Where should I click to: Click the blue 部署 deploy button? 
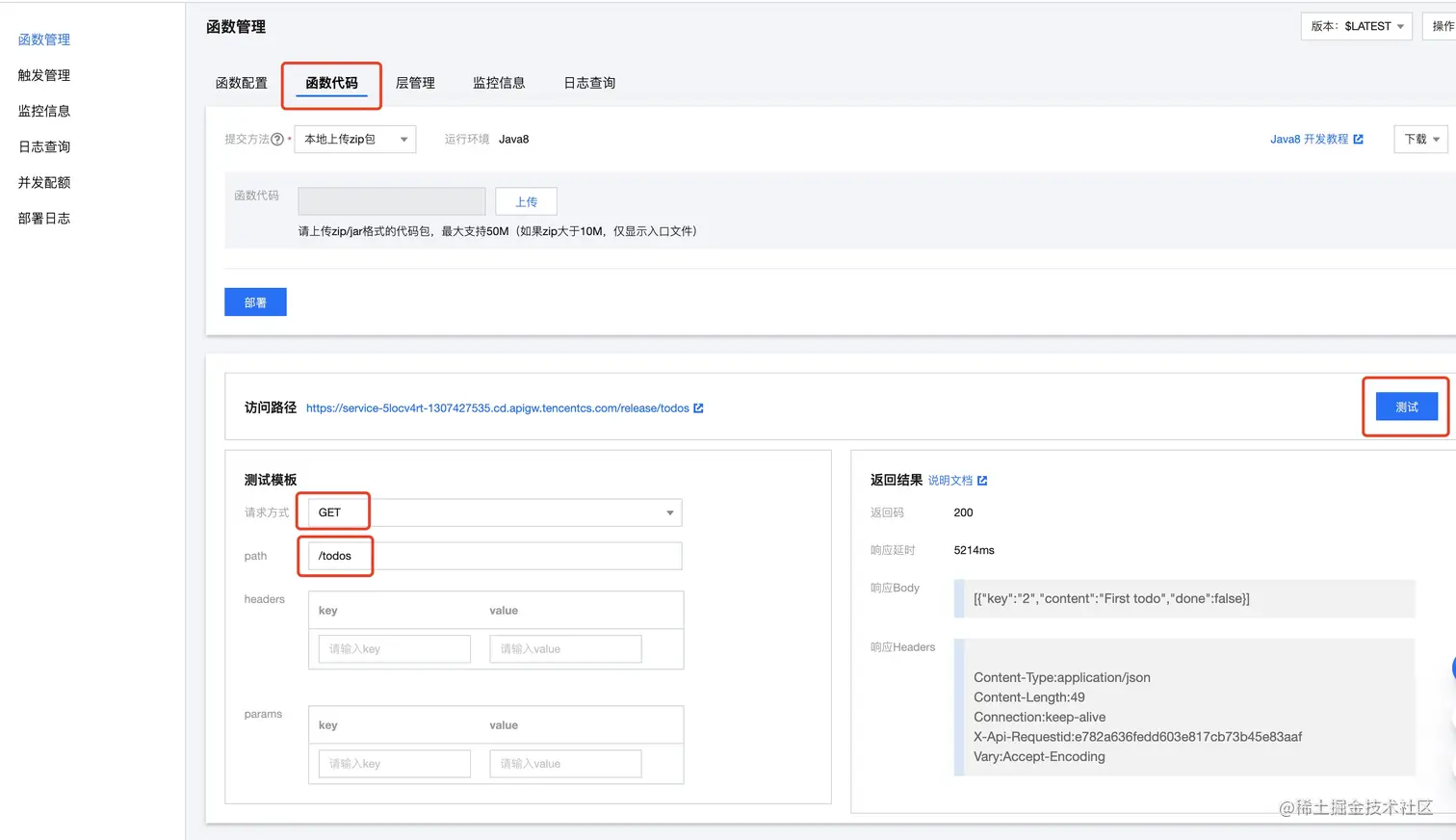click(x=255, y=302)
